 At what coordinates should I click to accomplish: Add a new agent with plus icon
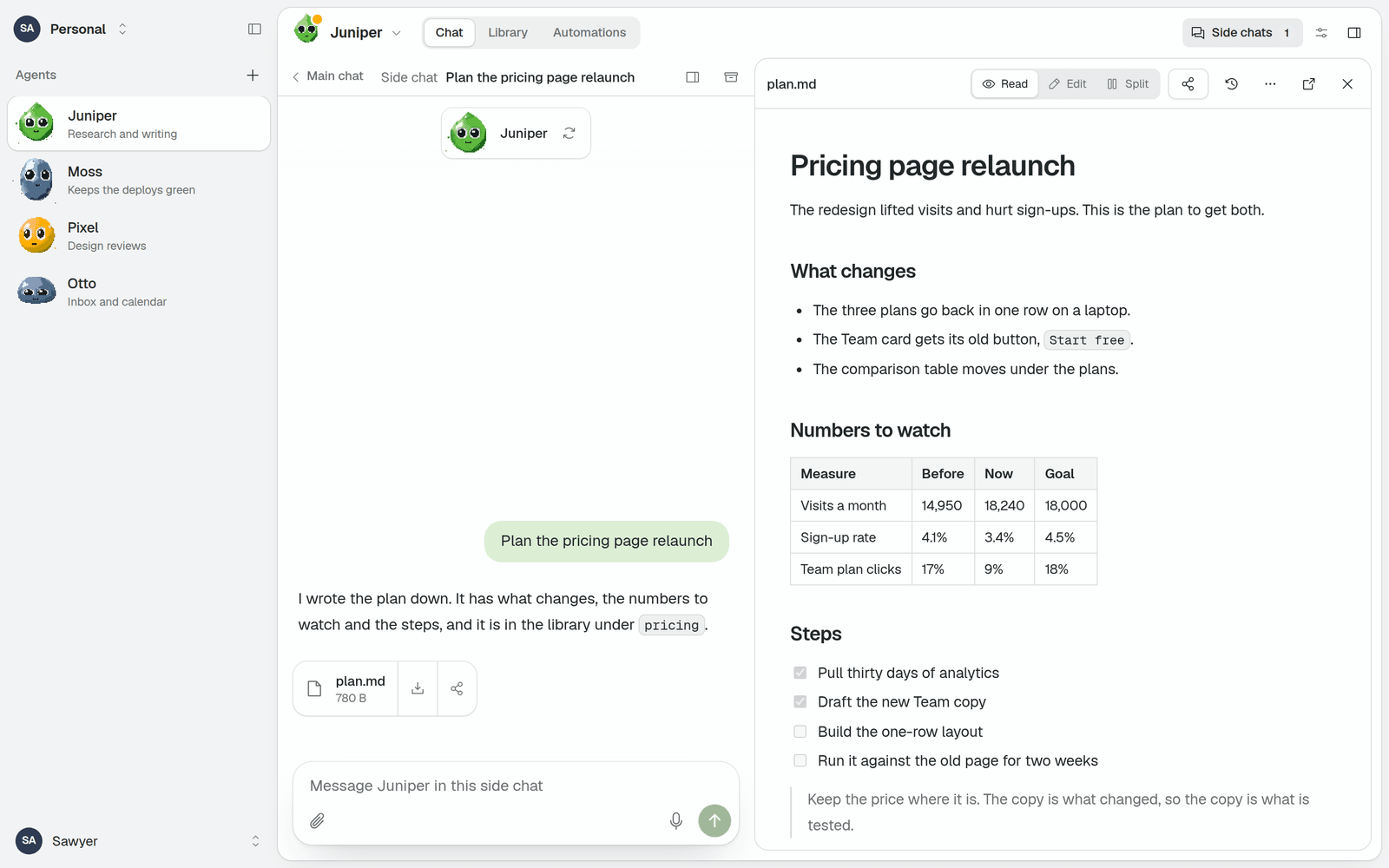pos(253,76)
